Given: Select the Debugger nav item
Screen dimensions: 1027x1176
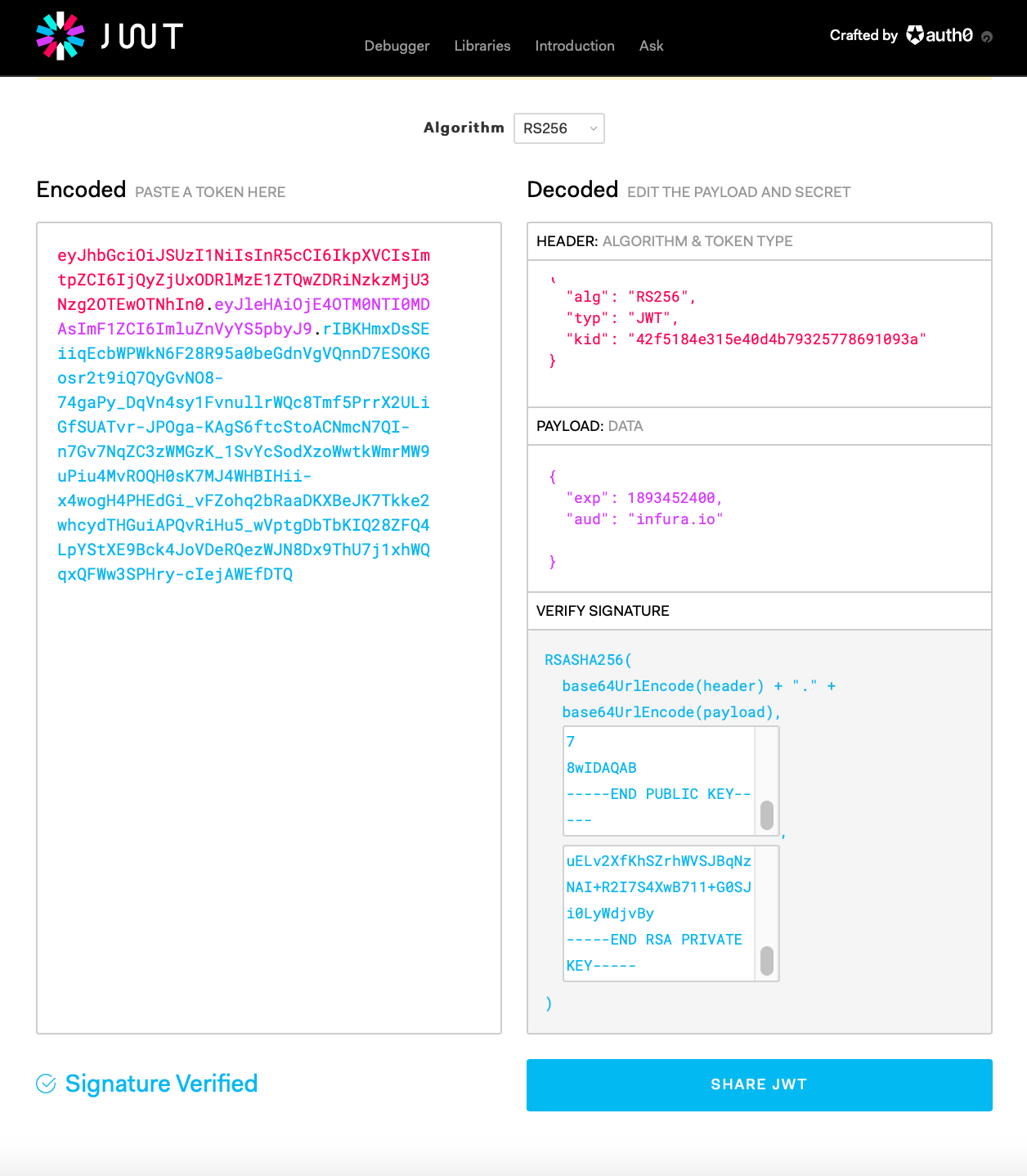Looking at the screenshot, I should (397, 47).
